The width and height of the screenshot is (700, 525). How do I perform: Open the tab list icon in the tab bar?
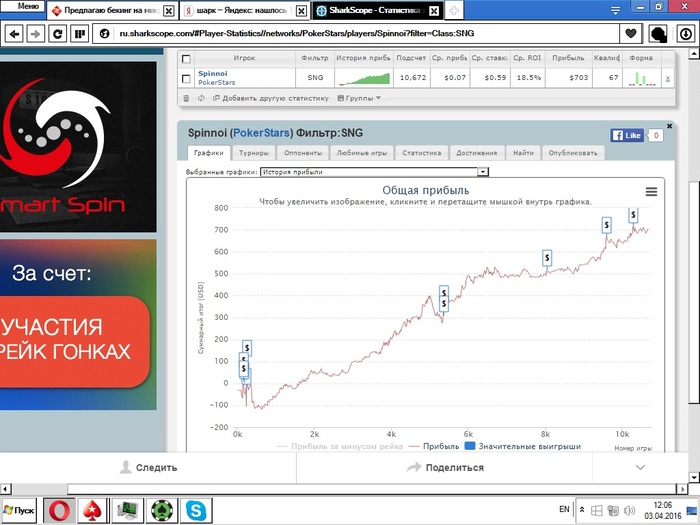(x=615, y=11)
